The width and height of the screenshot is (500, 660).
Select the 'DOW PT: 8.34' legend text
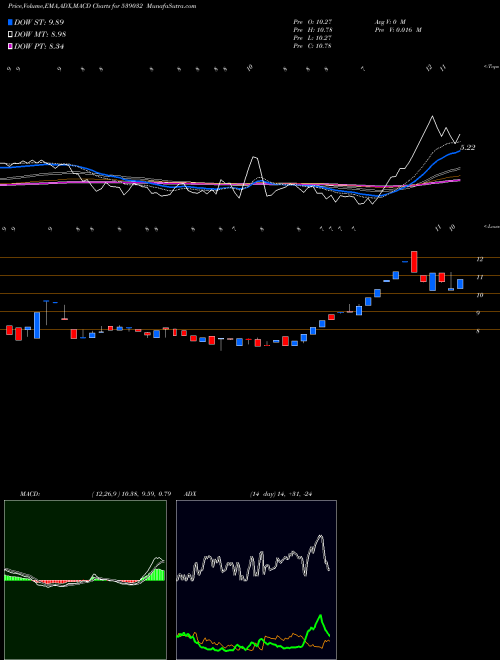[x=39, y=47]
